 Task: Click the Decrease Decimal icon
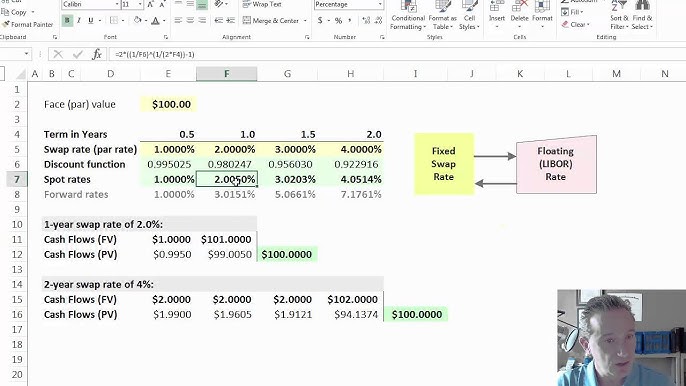378,21
